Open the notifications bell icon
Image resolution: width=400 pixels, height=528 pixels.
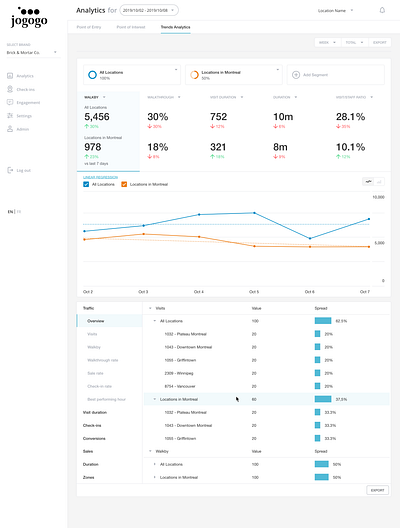pyautogui.click(x=382, y=10)
